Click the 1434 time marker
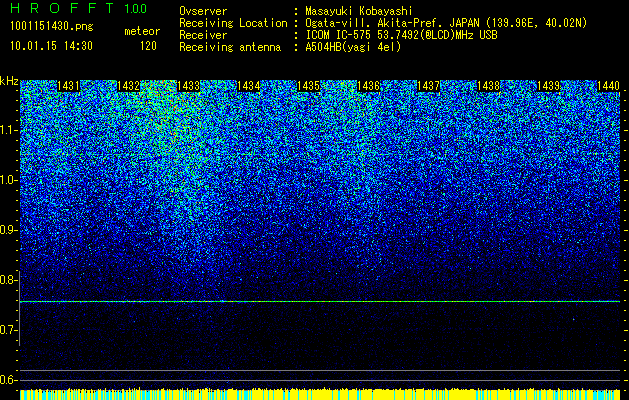The image size is (629, 400). coord(248,86)
